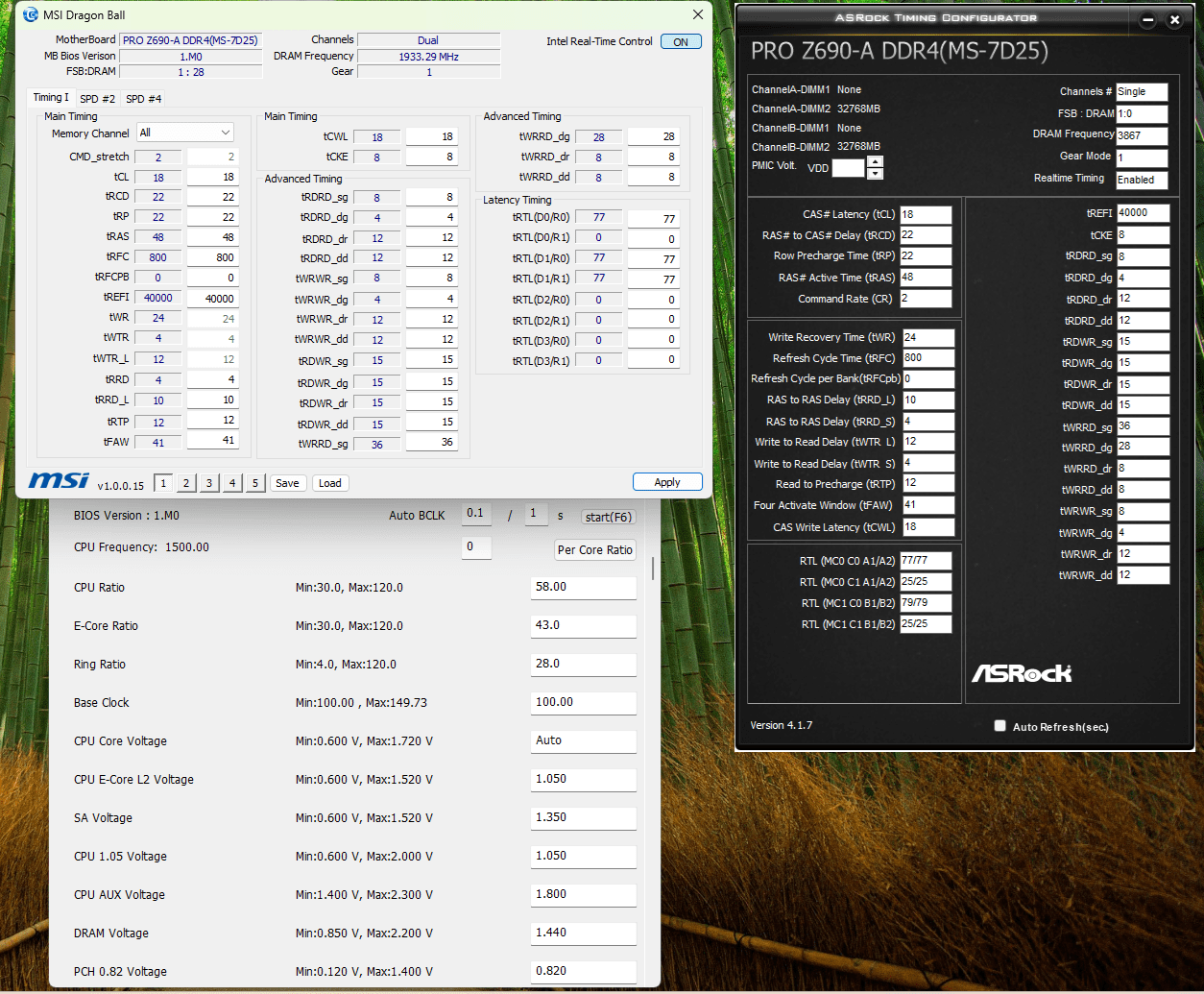Screen dimensions: 1204x994
Task: Click the ASRock FSB : DRAM 1:0 field
Action: [1142, 114]
